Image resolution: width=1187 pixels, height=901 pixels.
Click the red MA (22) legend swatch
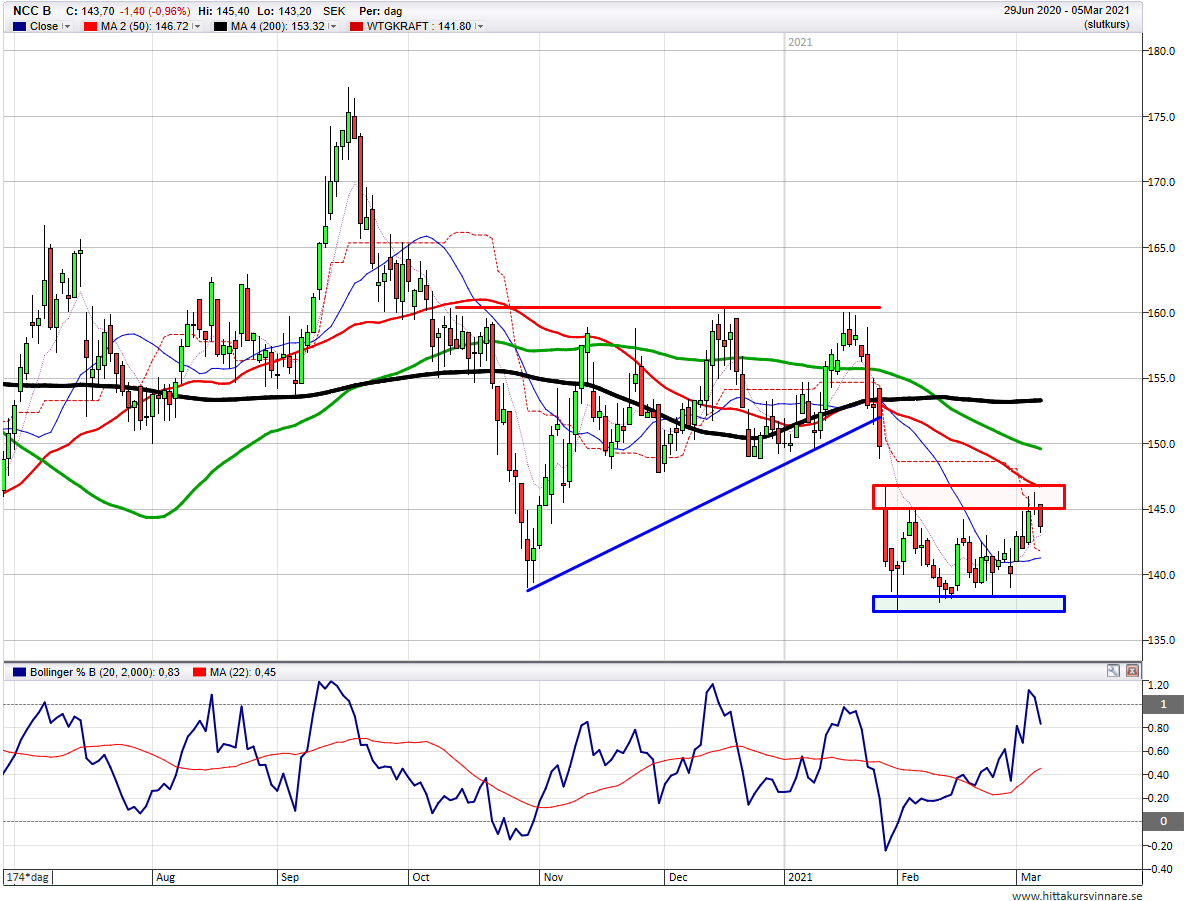click(199, 672)
